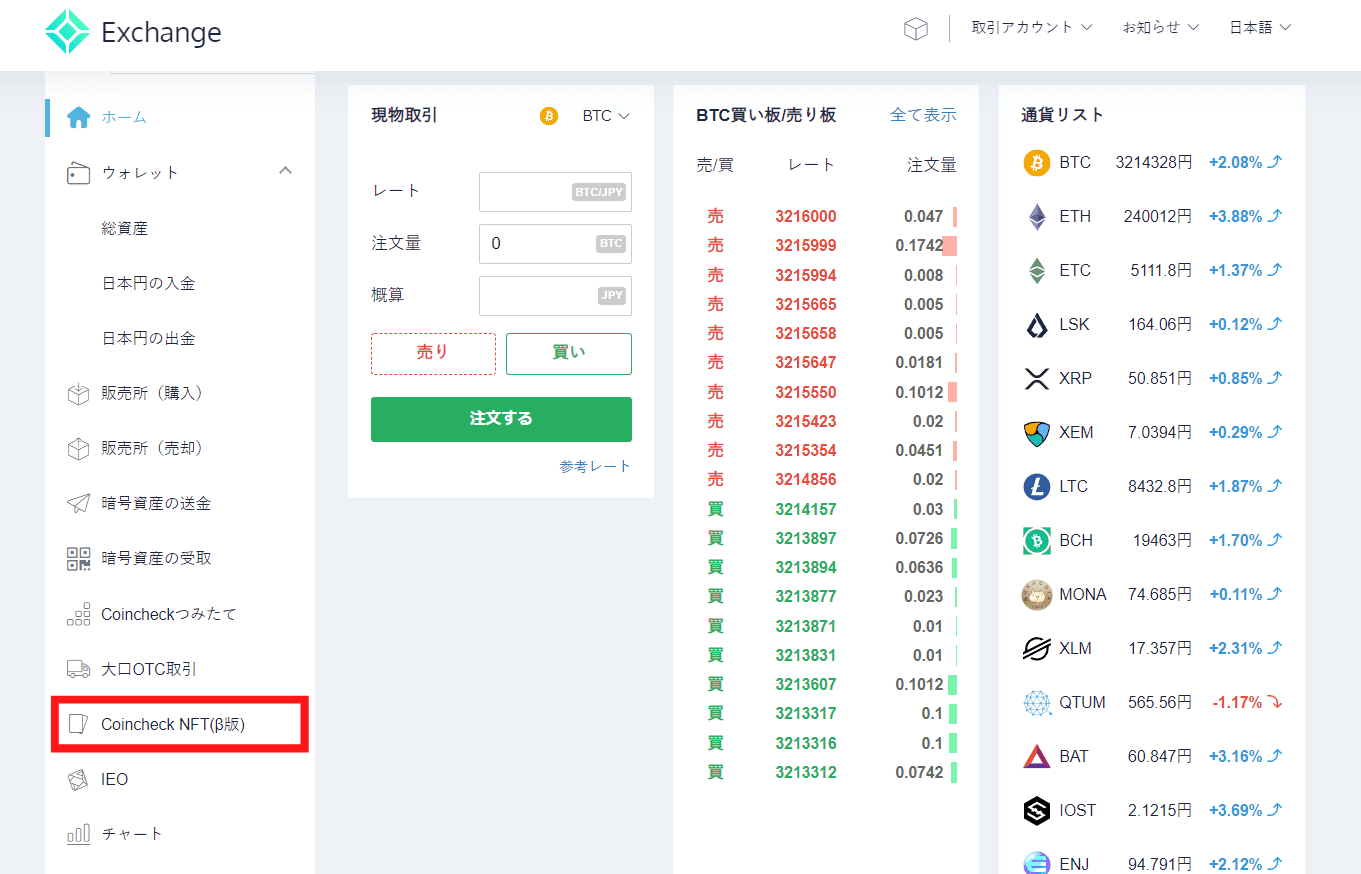Screen dimensions: 1361x874
Task: Open the 参考レート link
Action: [595, 466]
